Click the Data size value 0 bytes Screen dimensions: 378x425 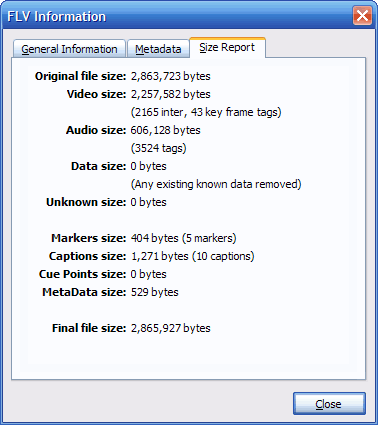click(148, 166)
